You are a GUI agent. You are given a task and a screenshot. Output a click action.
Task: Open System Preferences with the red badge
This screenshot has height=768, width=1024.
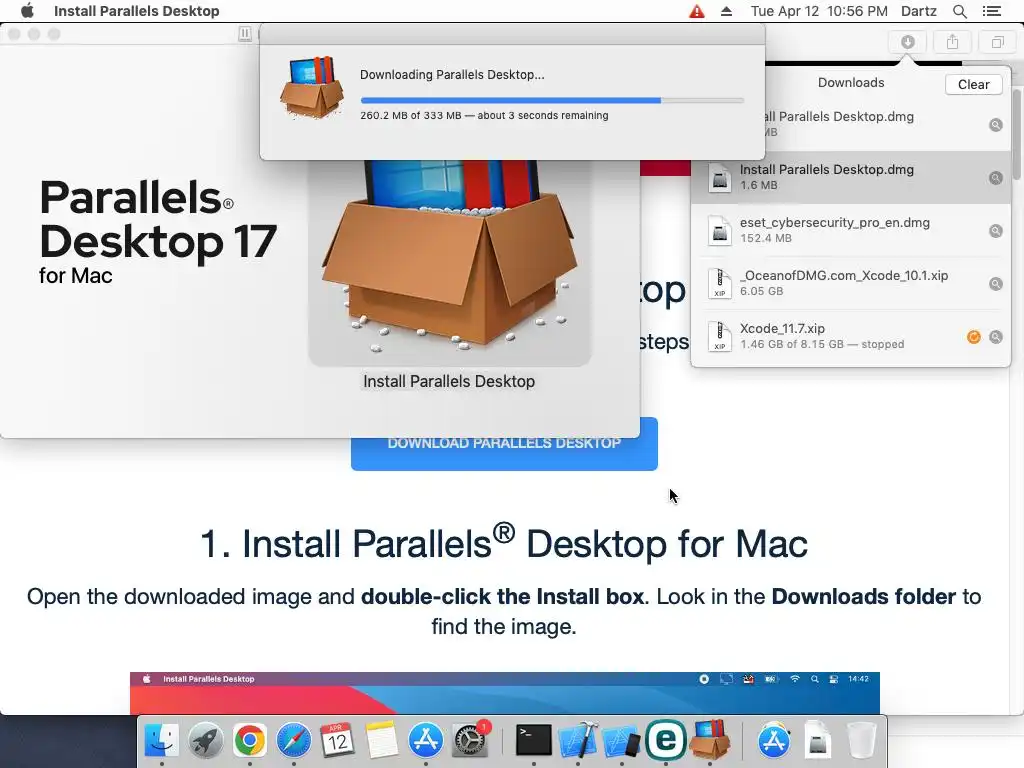coord(470,741)
